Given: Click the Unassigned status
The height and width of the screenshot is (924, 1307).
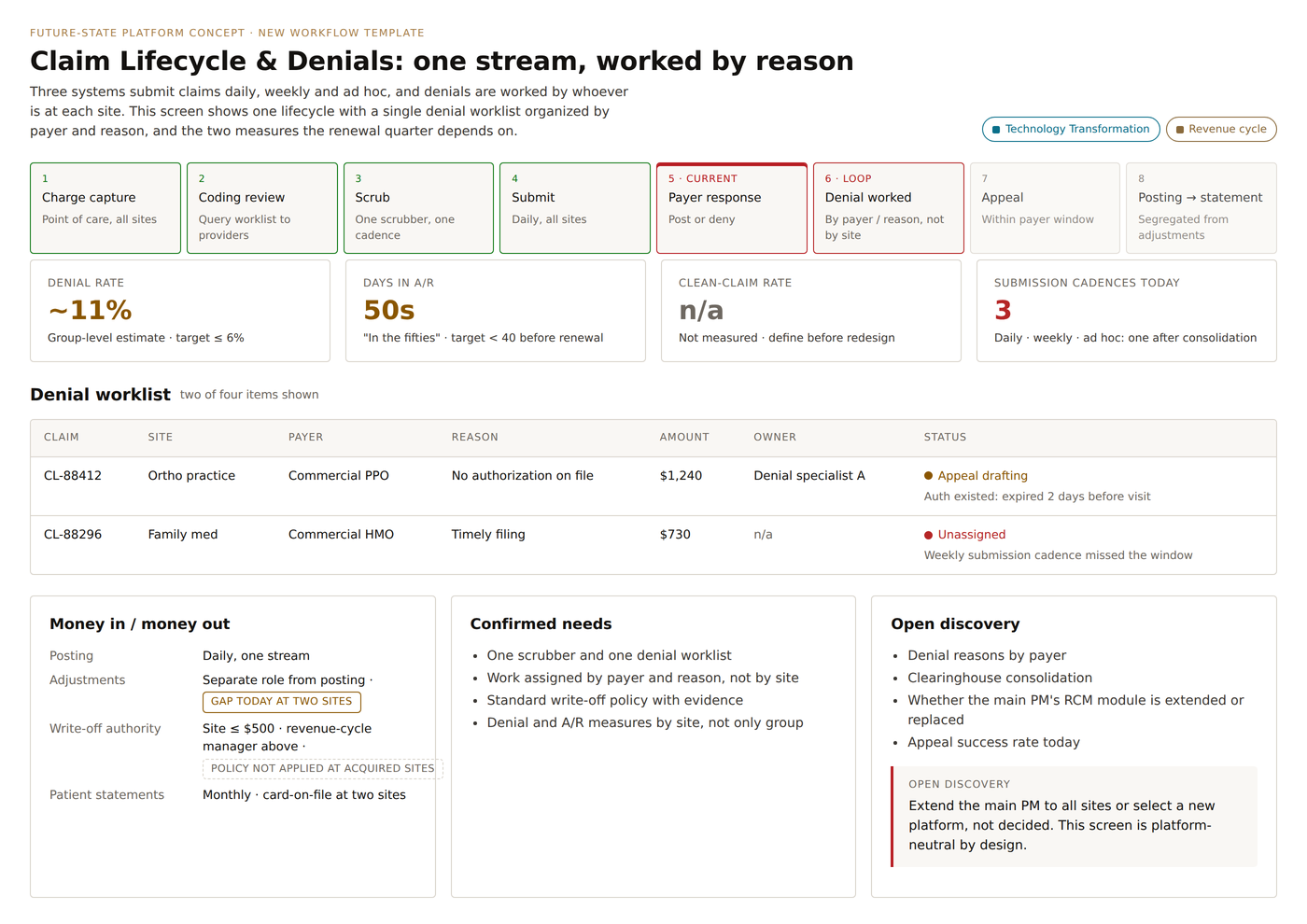Looking at the screenshot, I should click(964, 535).
